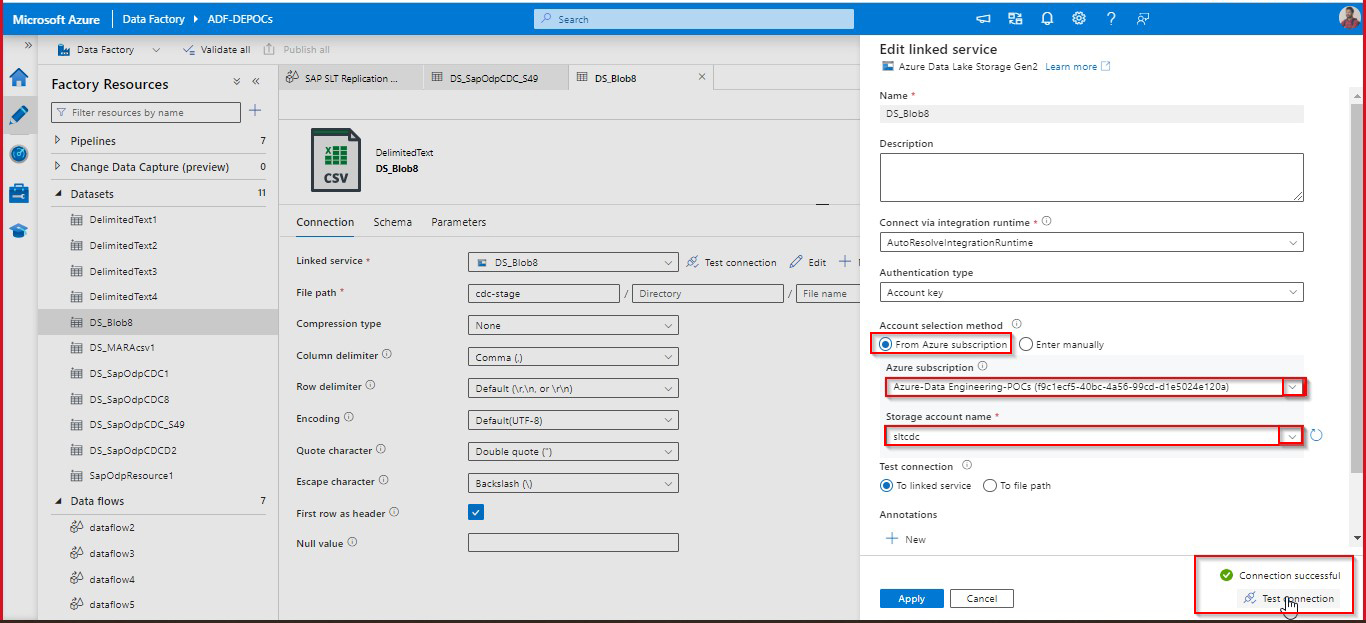Toggle the First row as header checkbox
Image resolution: width=1366 pixels, height=623 pixels.
click(476, 512)
